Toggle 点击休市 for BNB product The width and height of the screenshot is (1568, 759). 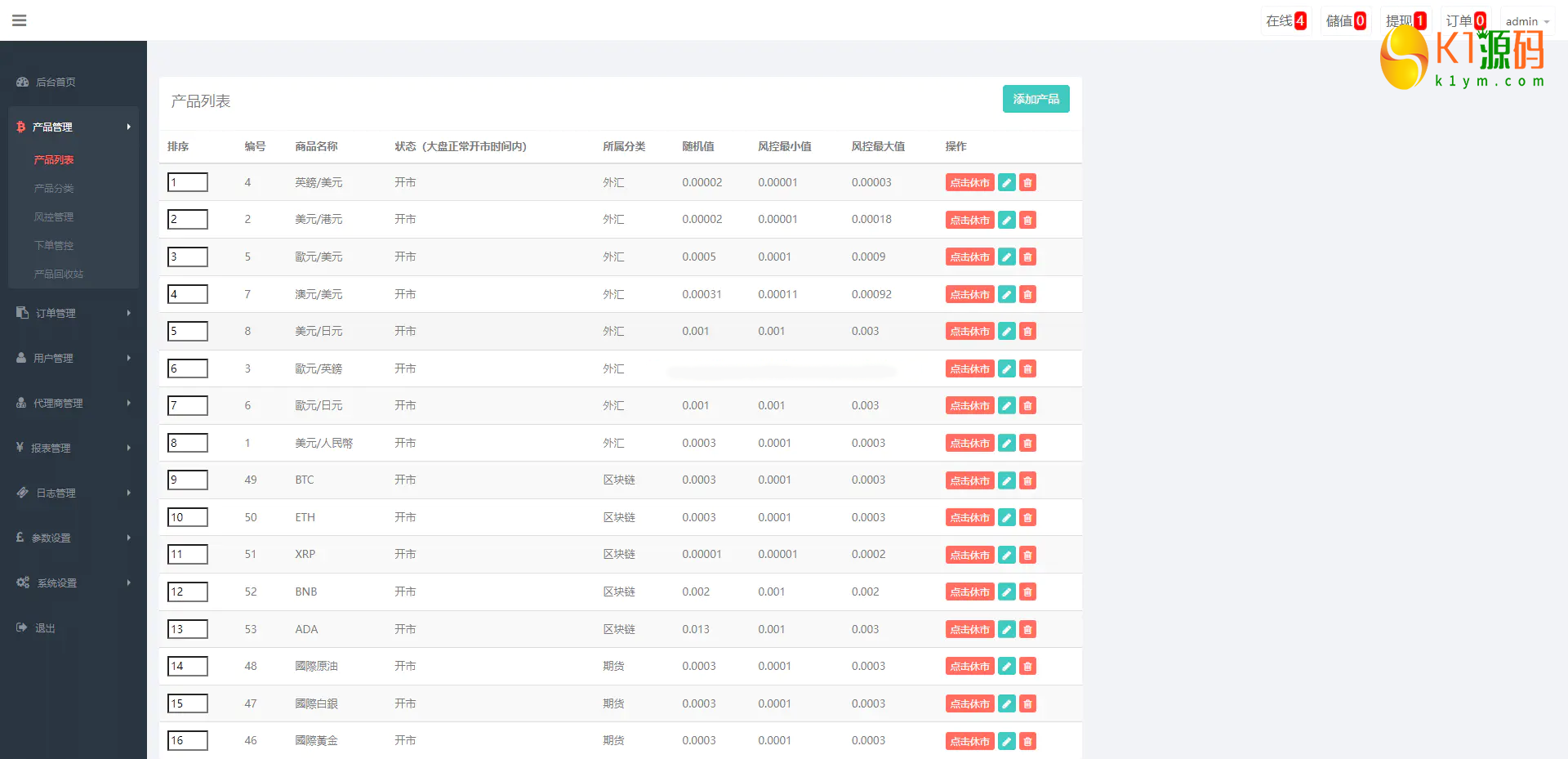[x=969, y=592]
